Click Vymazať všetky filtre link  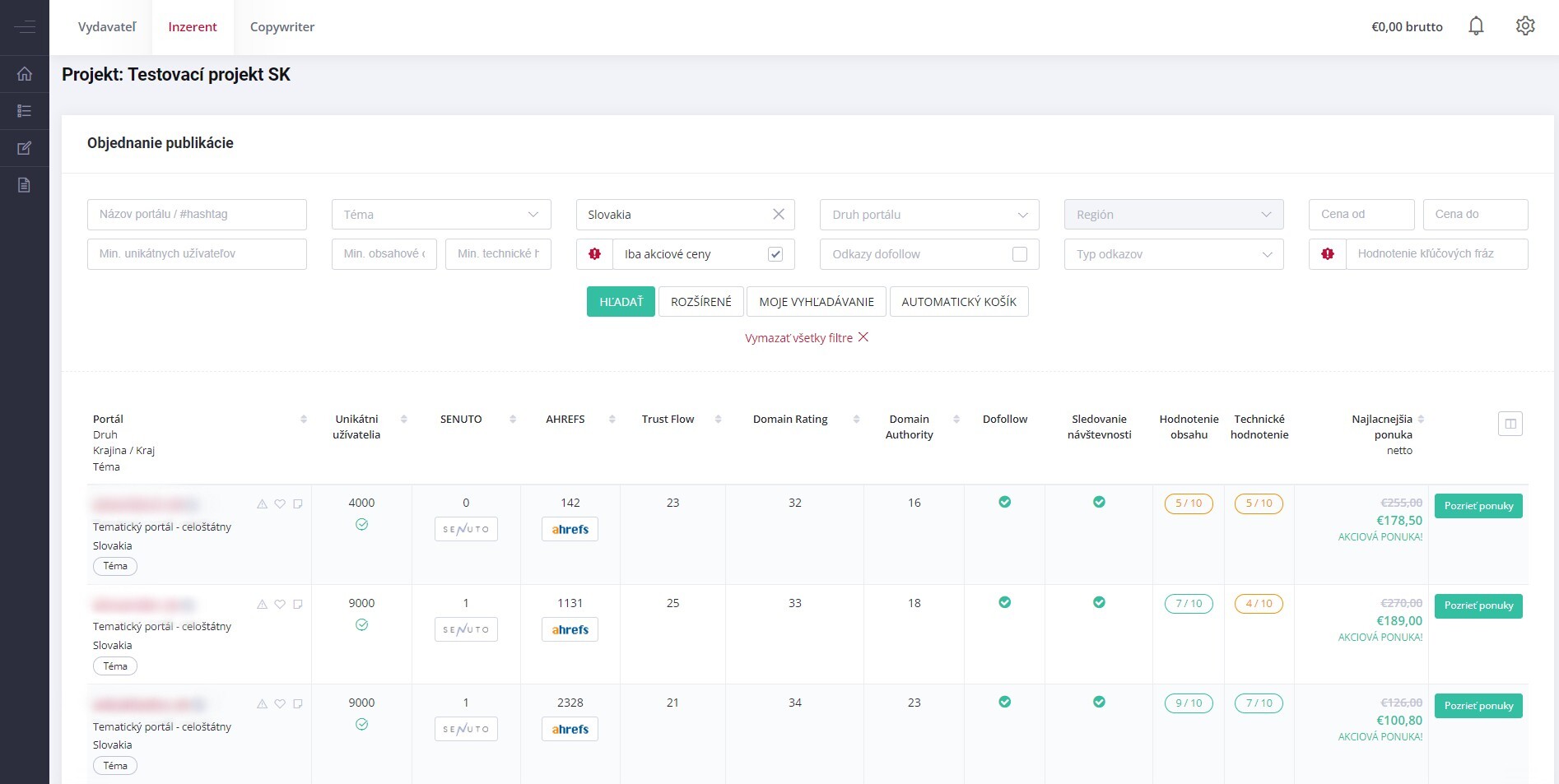click(807, 337)
